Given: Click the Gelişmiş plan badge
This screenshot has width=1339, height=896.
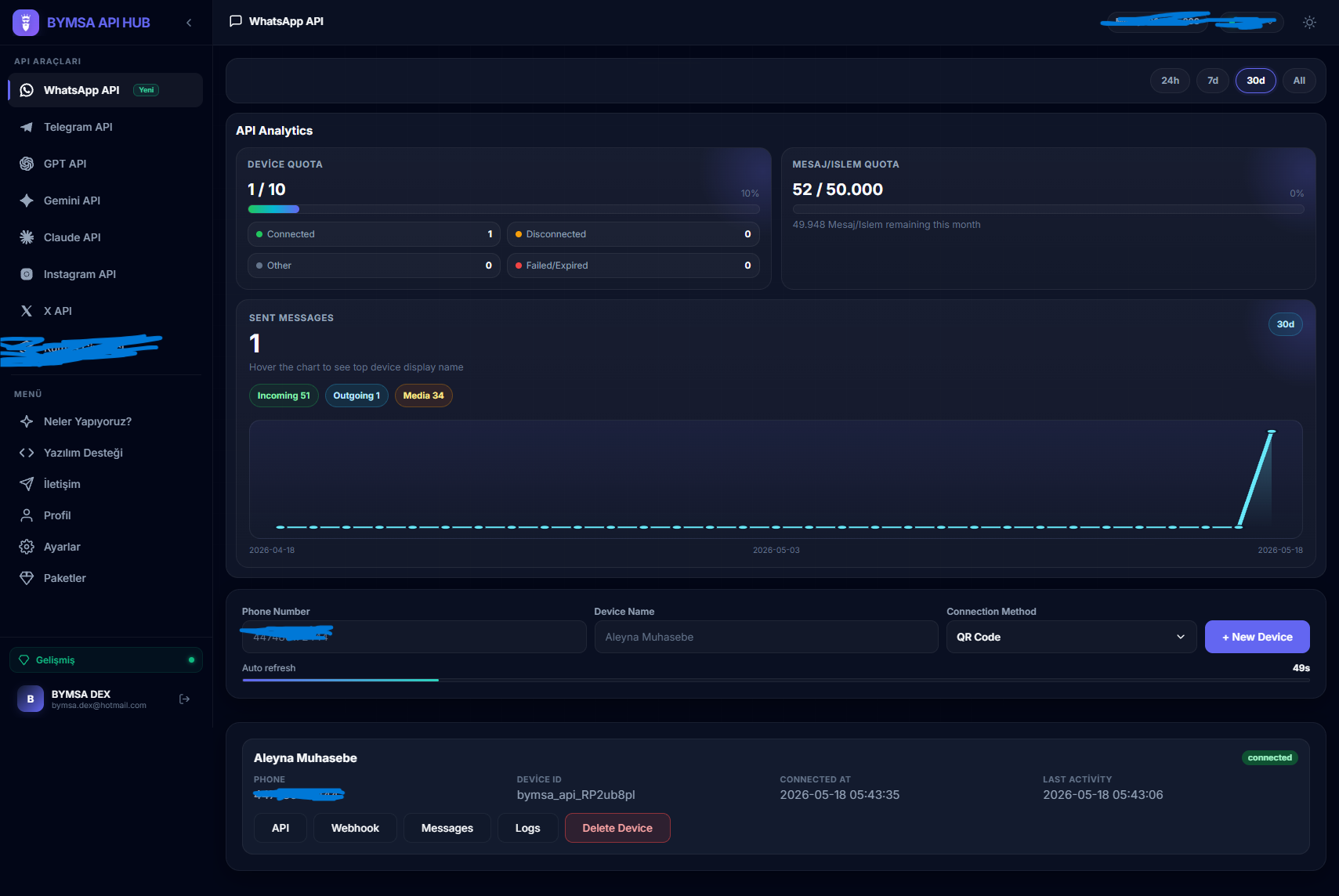Looking at the screenshot, I should [x=106, y=659].
